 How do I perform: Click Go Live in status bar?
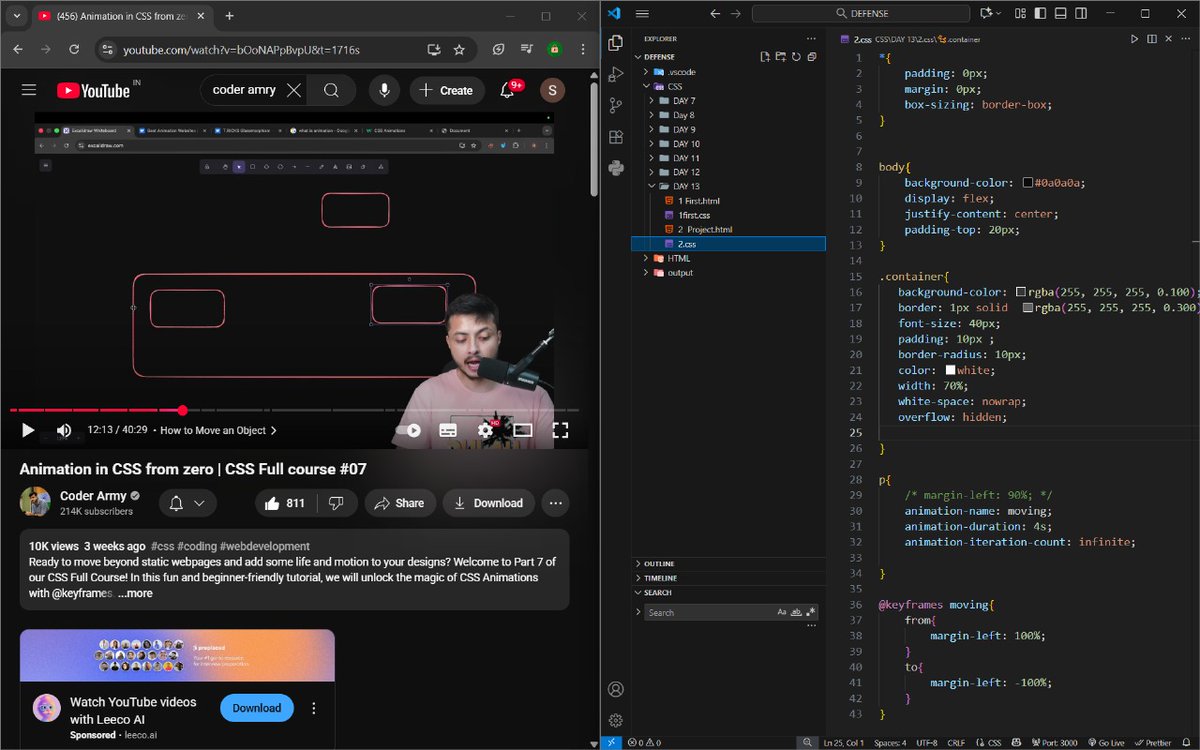pos(1109,743)
